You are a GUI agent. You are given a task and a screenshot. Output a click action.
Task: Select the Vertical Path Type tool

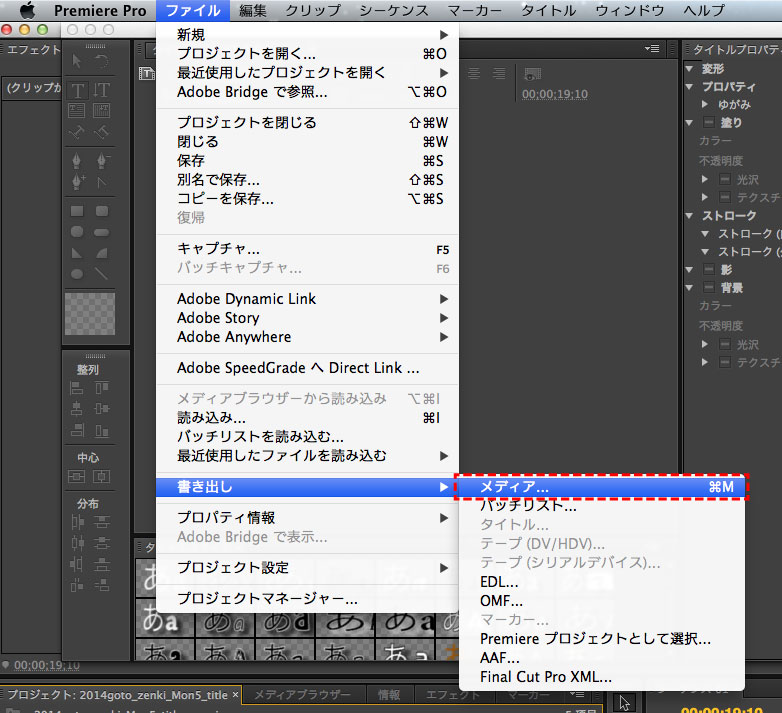coord(101,132)
